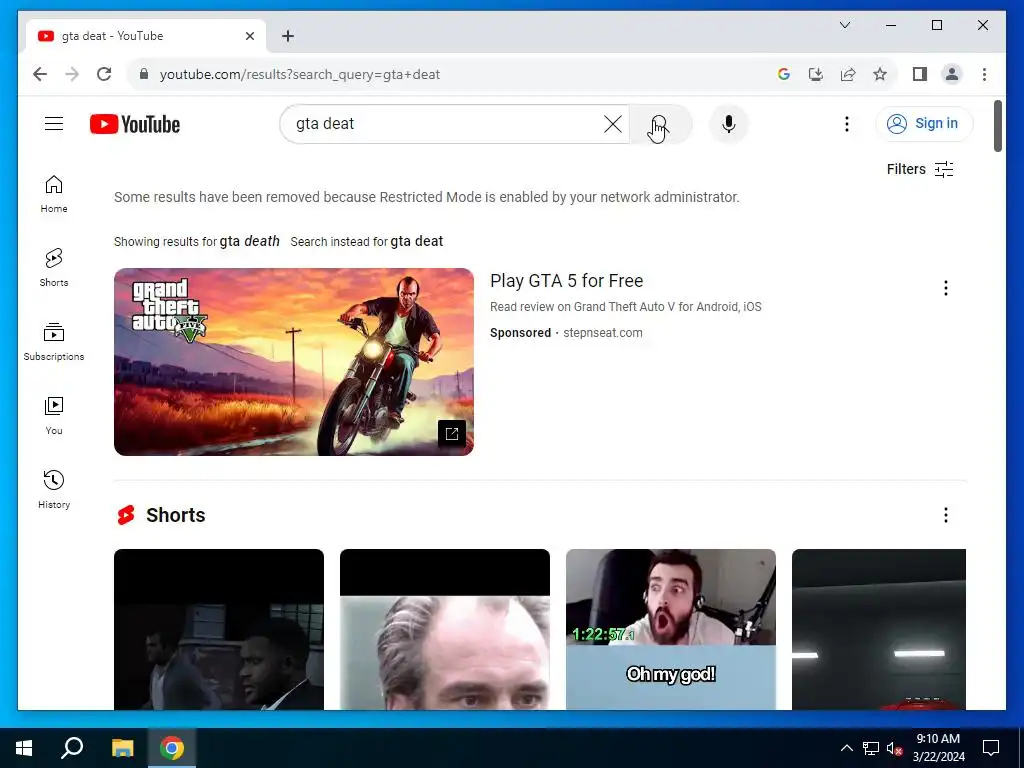Toggle the Chrome side panel
This screenshot has height=768, width=1024.
point(920,74)
